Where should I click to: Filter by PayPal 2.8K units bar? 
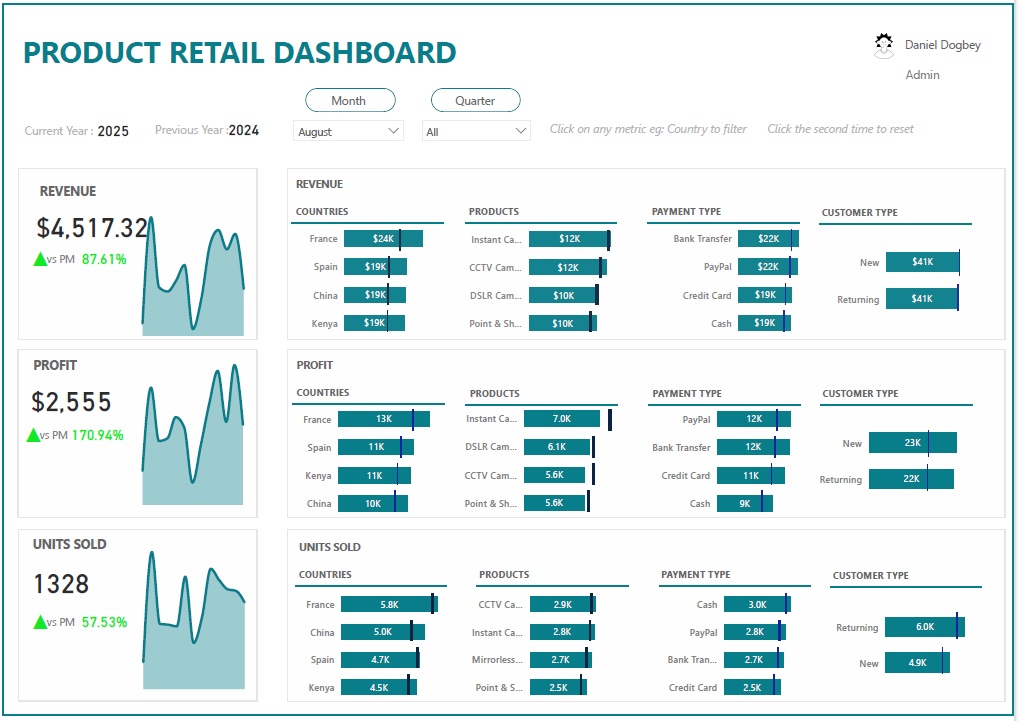point(754,632)
